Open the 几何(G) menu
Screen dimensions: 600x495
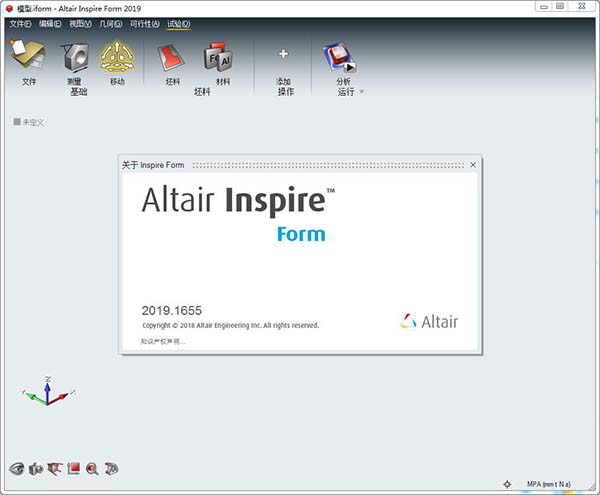tap(111, 24)
